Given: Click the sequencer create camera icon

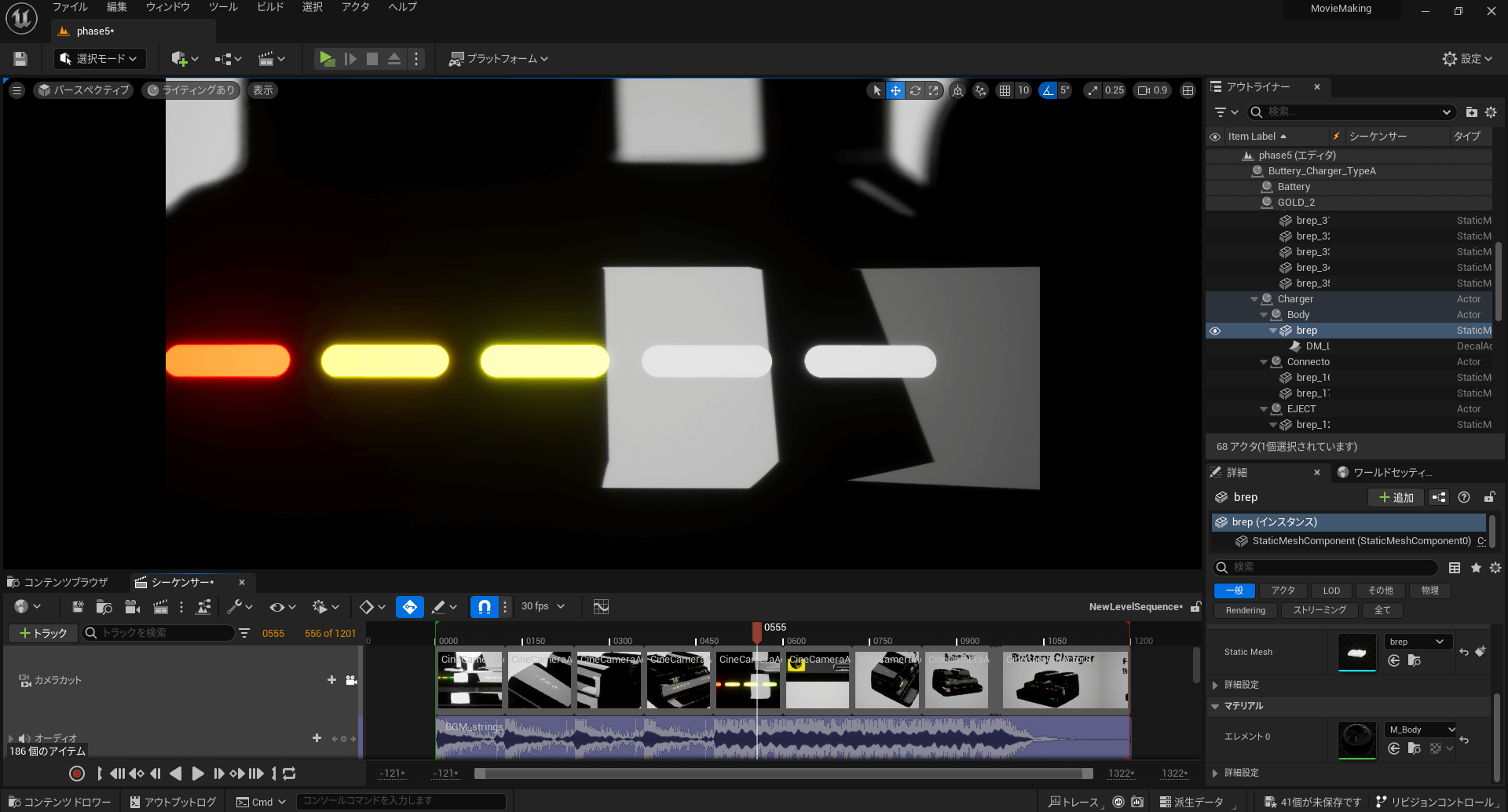Looking at the screenshot, I should [x=132, y=606].
